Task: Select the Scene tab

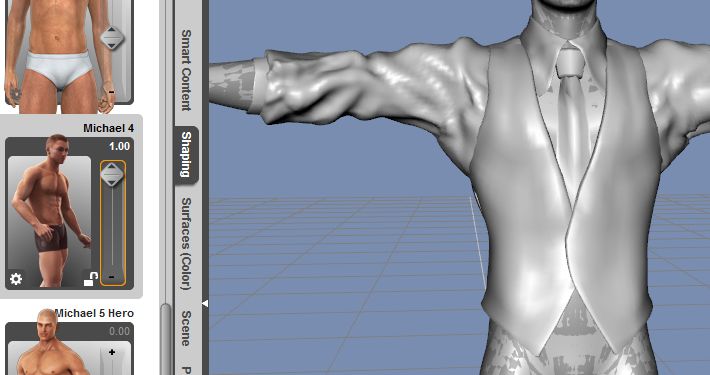Action: tap(186, 327)
